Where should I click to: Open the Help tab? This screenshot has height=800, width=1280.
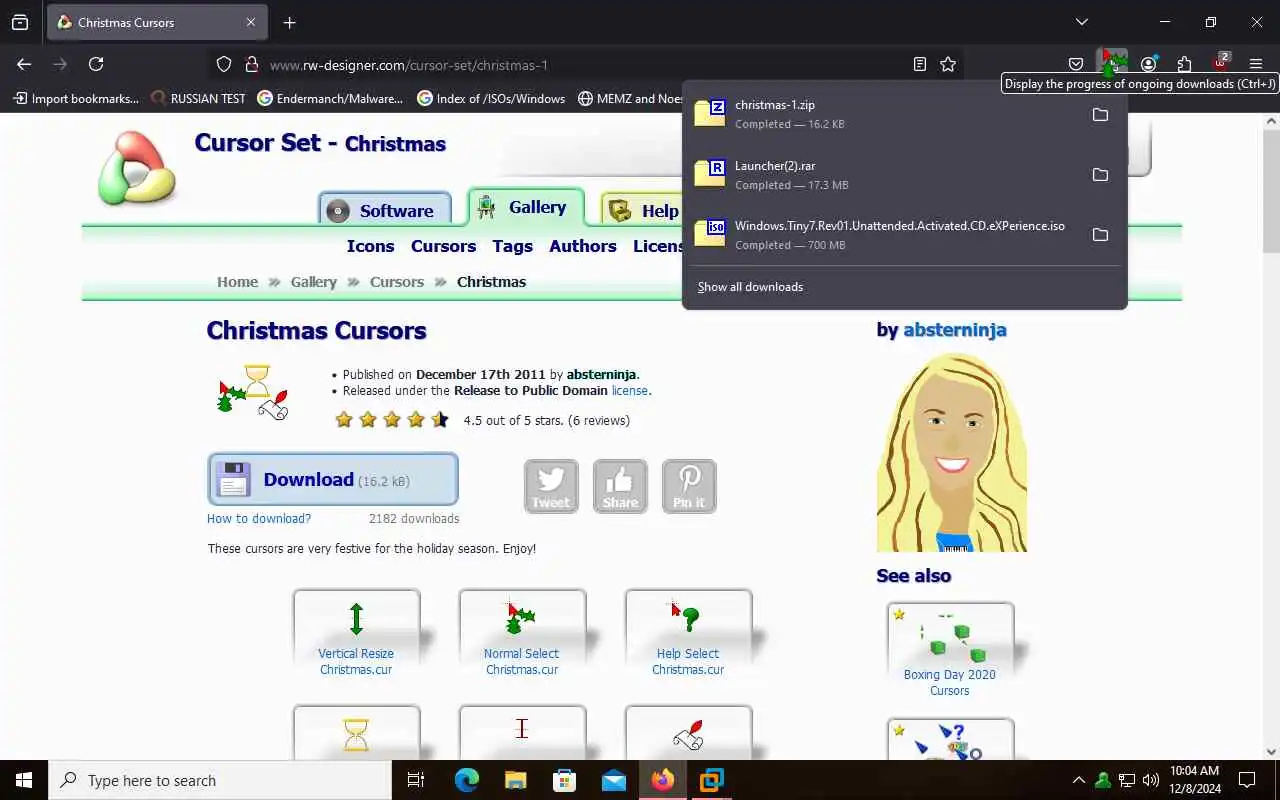click(x=643, y=210)
